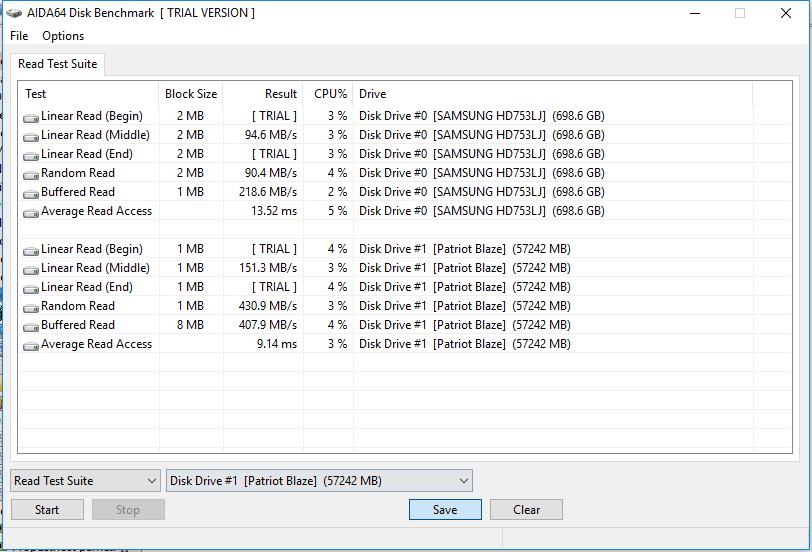812x552 pixels.
Task: Click drive icon of Patriot Blaze Linear Read (Begin) row
Action: pyautogui.click(x=31, y=251)
